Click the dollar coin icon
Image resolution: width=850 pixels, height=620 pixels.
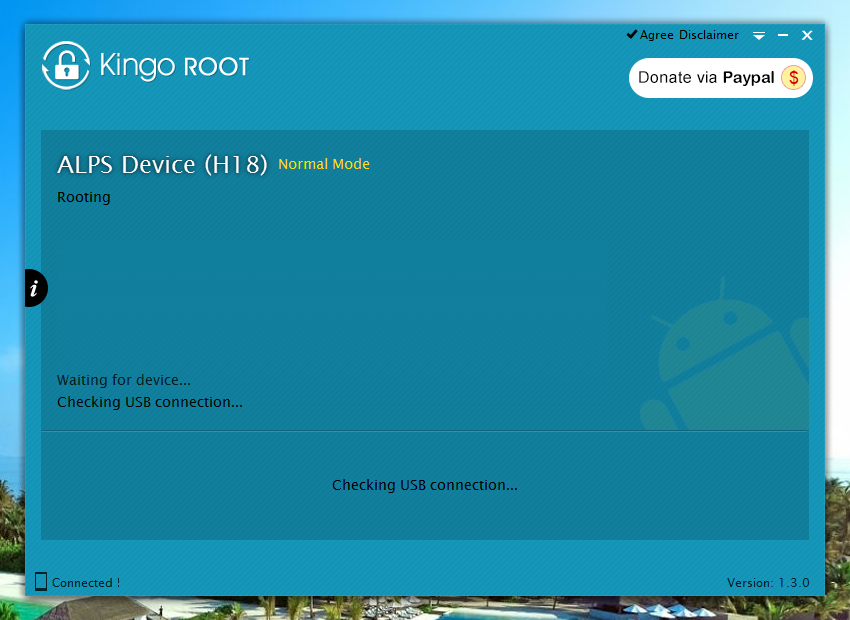[793, 78]
